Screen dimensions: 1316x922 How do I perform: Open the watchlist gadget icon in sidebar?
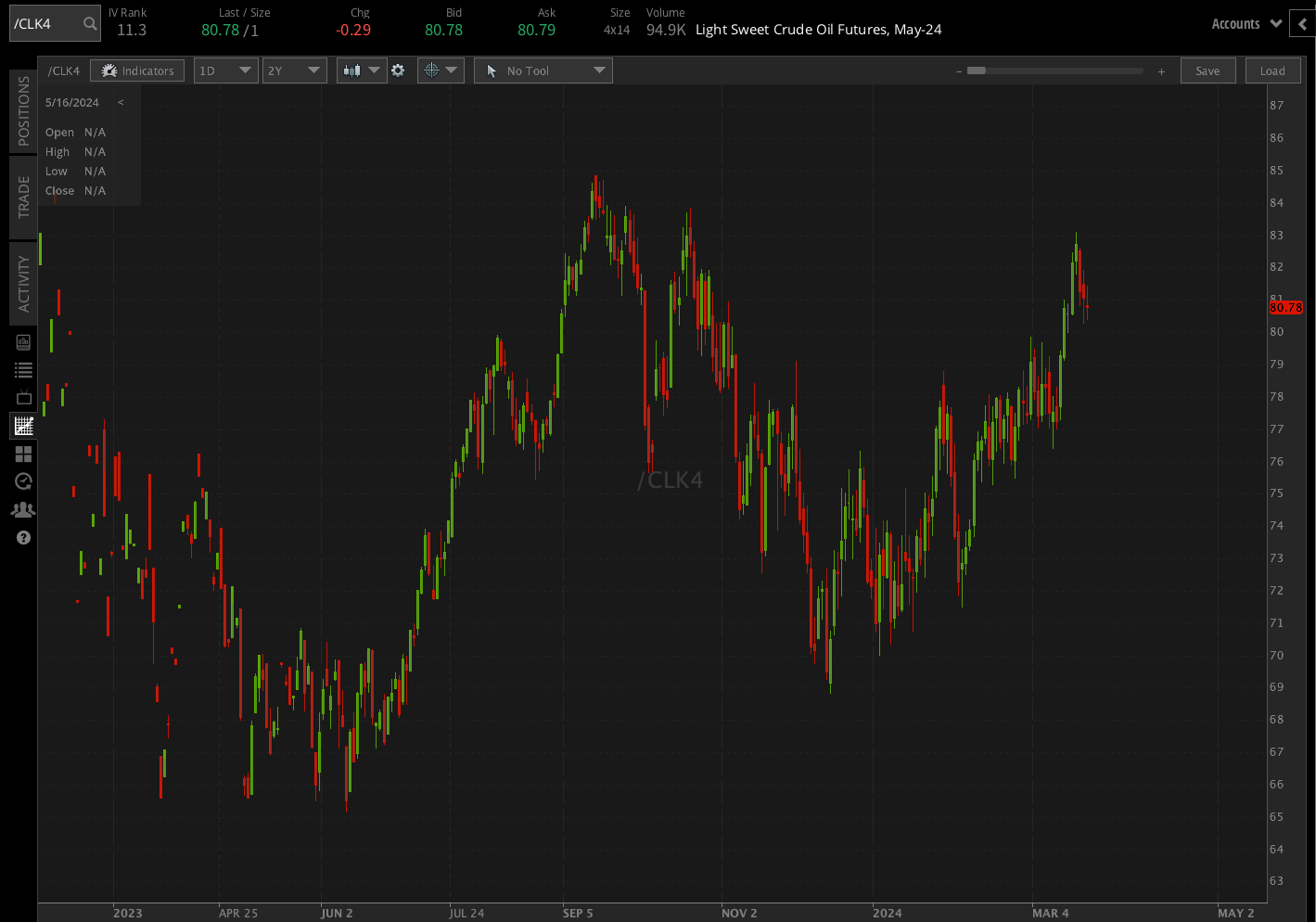pyautogui.click(x=23, y=369)
